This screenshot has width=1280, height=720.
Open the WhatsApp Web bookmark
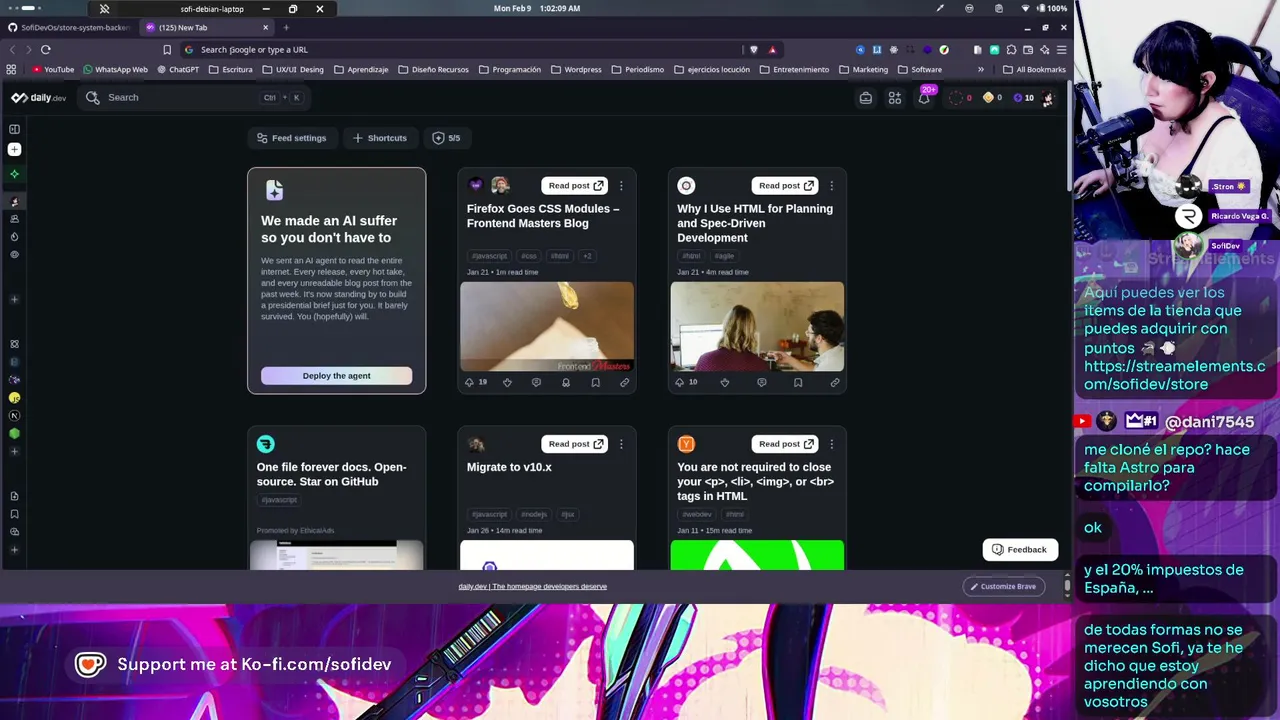click(115, 69)
